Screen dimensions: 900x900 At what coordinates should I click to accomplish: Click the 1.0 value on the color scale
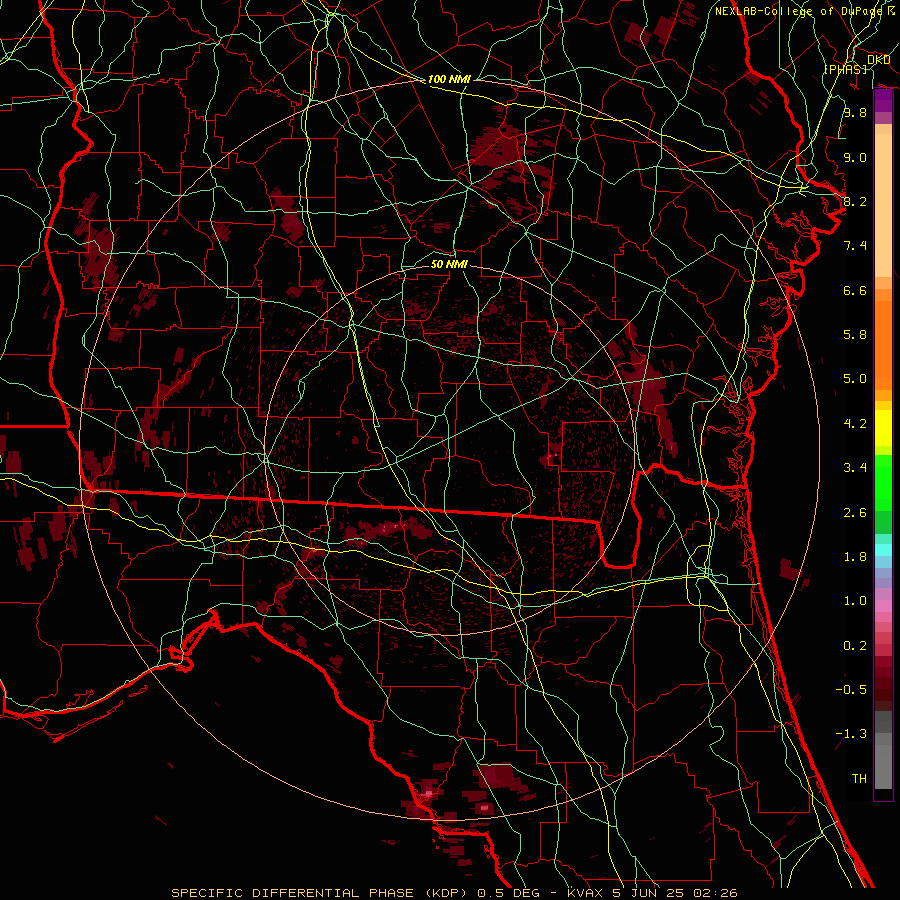[x=855, y=601]
